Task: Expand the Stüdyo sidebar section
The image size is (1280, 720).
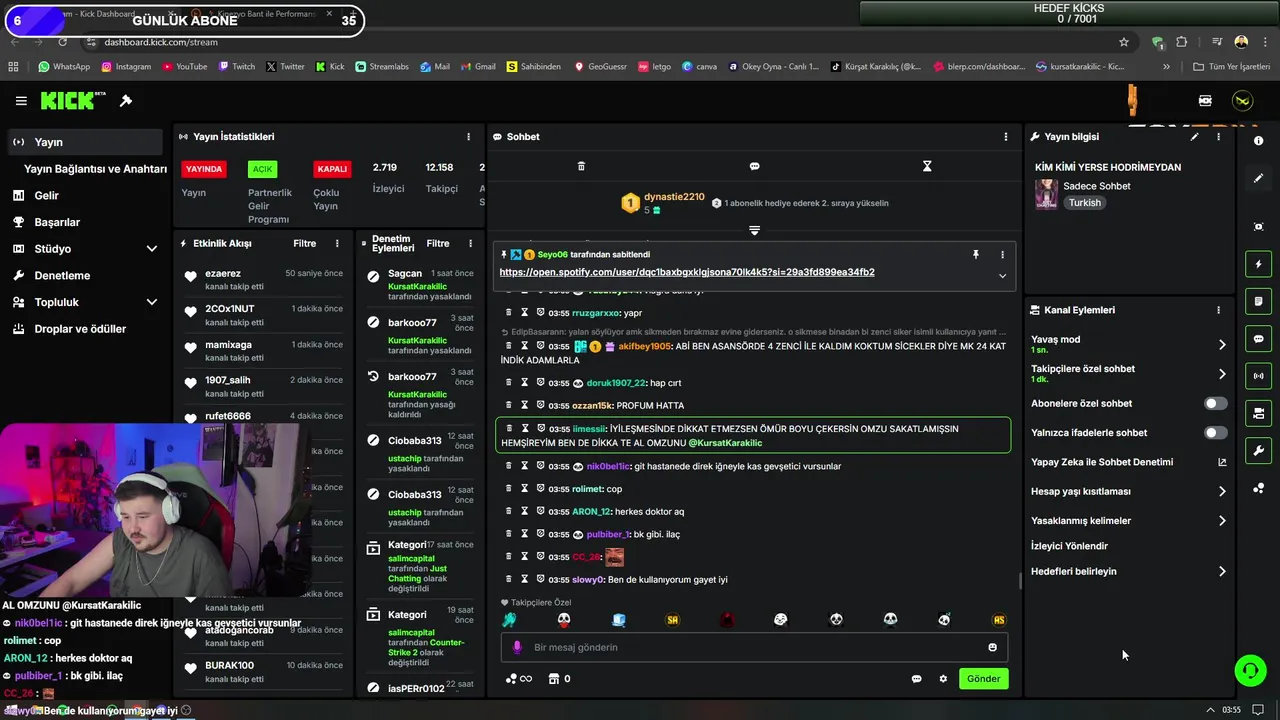Action: click(x=152, y=249)
